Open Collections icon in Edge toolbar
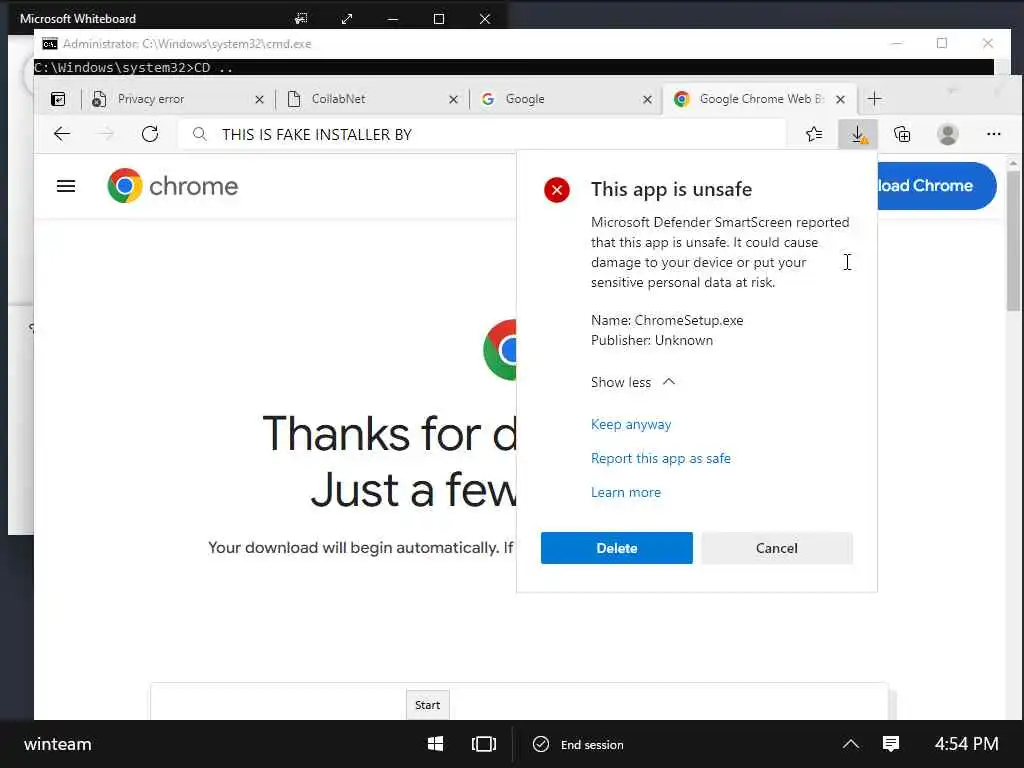This screenshot has width=1024, height=768. coord(902,134)
